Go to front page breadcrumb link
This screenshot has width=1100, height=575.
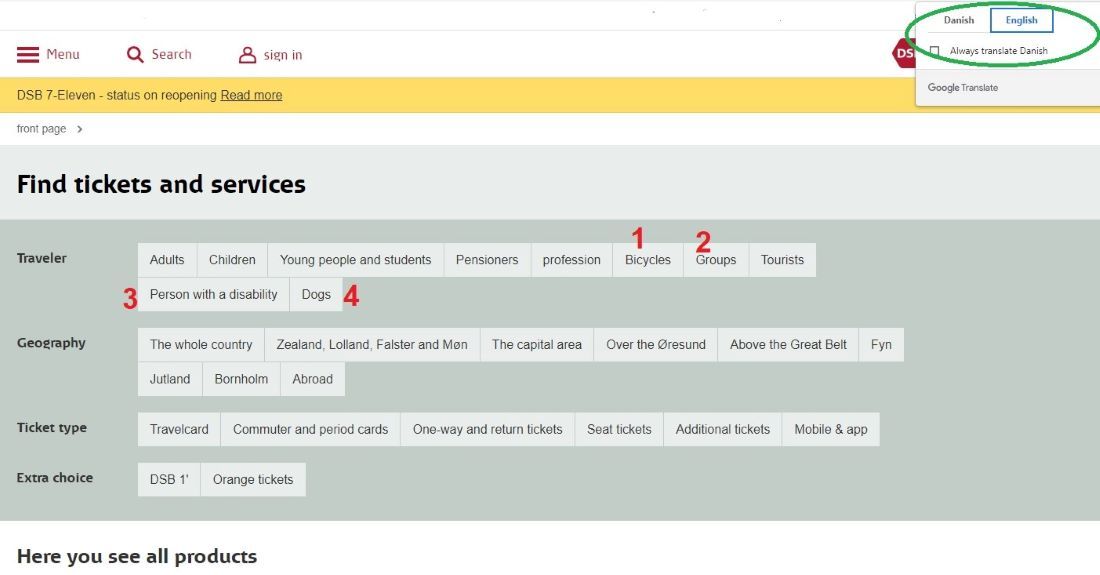click(41, 129)
